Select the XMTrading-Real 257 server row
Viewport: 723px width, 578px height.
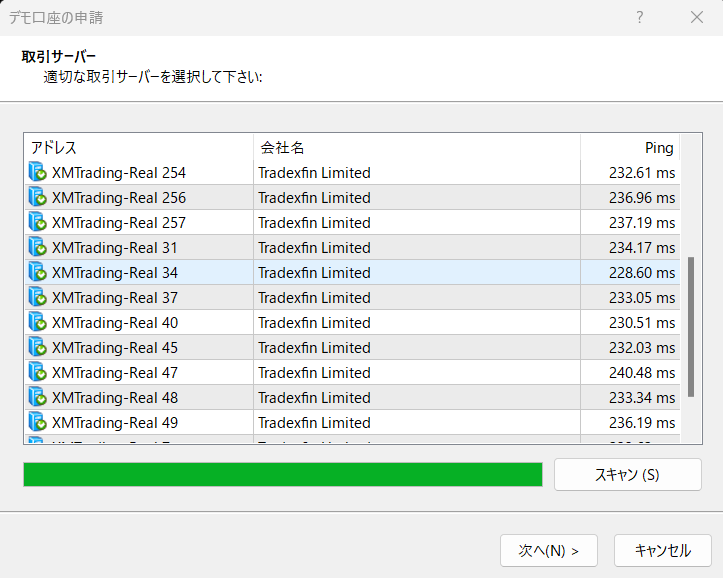tap(353, 222)
